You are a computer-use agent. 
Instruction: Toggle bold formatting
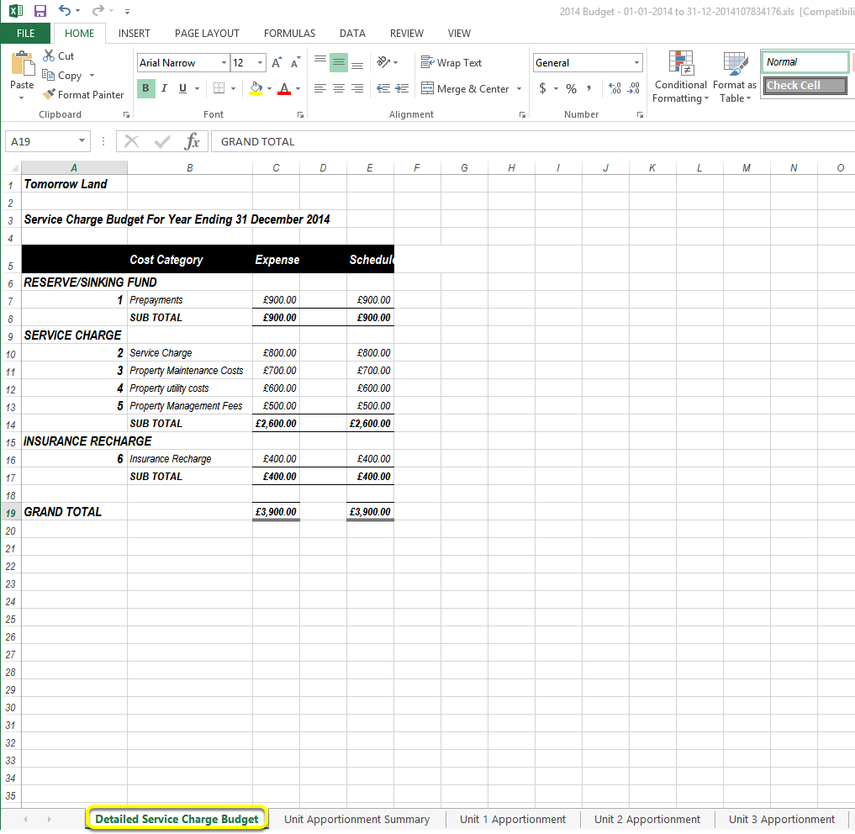146,88
